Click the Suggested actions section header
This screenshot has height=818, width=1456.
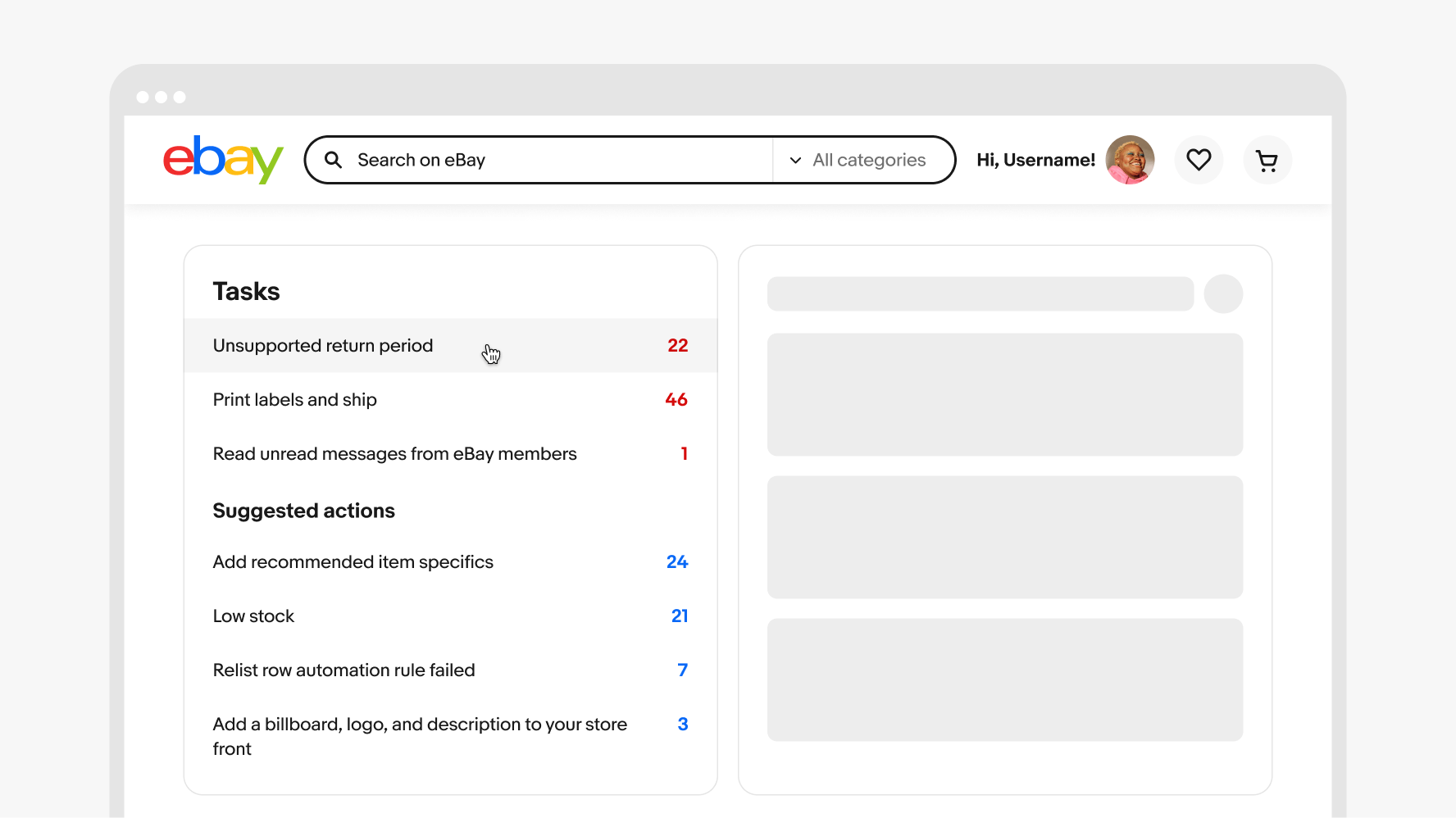(303, 510)
